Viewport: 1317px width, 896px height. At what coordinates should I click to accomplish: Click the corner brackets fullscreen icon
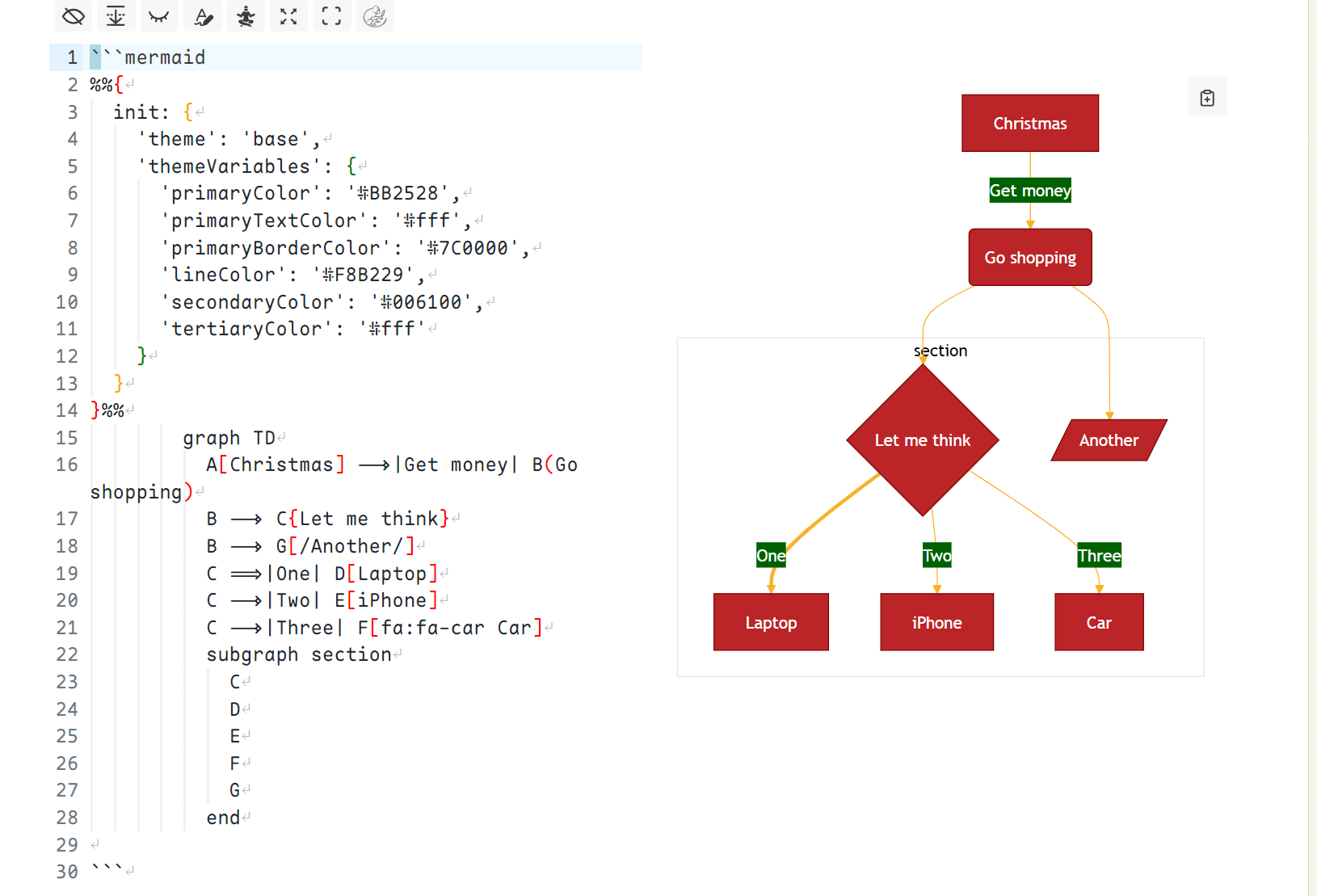331,15
